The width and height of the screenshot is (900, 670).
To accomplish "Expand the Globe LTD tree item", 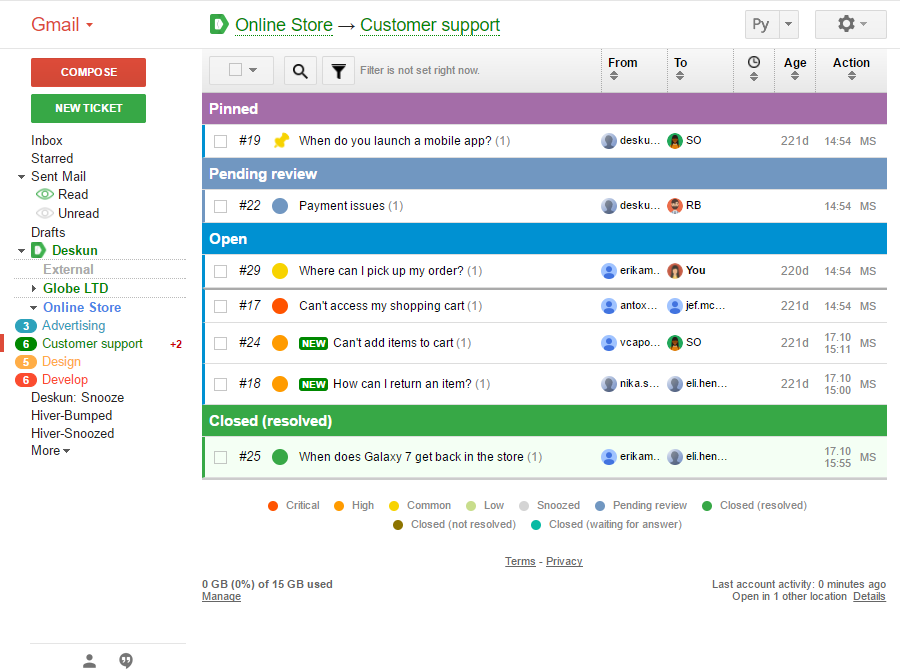I will pos(34,289).
